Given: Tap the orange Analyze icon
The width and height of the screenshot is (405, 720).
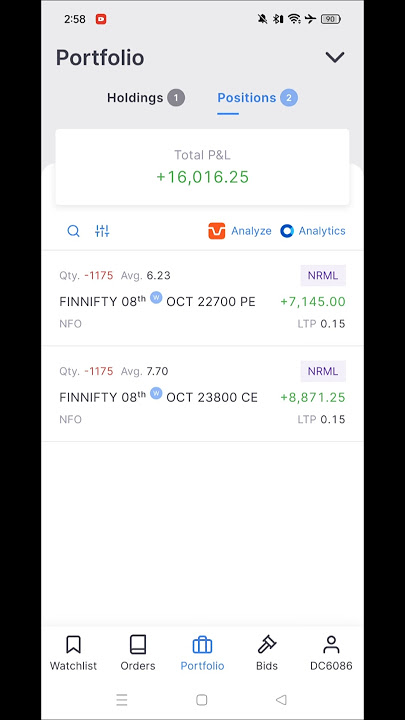Looking at the screenshot, I should coord(217,231).
